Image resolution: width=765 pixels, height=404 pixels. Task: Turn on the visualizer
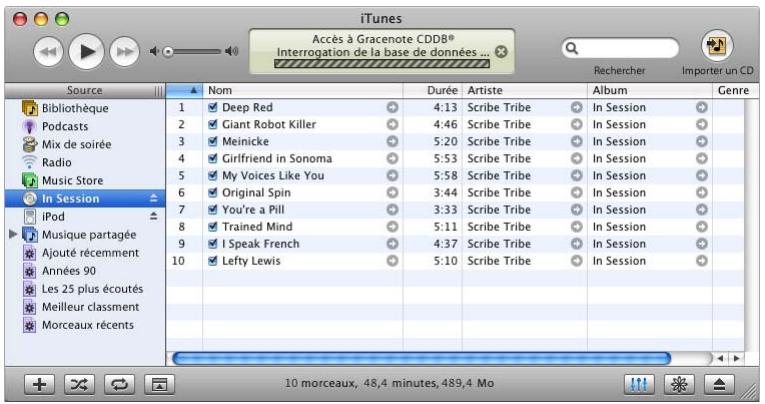tap(679, 384)
